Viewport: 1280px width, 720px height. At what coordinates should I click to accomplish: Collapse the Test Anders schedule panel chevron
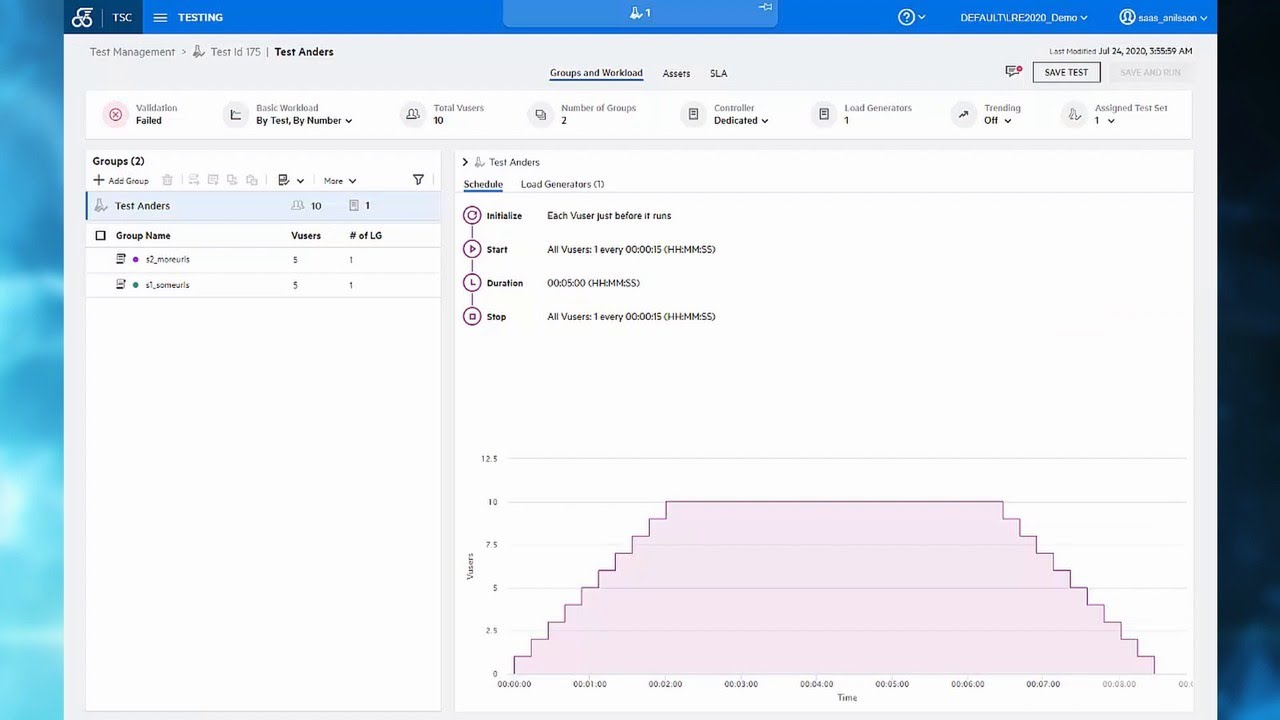point(465,162)
